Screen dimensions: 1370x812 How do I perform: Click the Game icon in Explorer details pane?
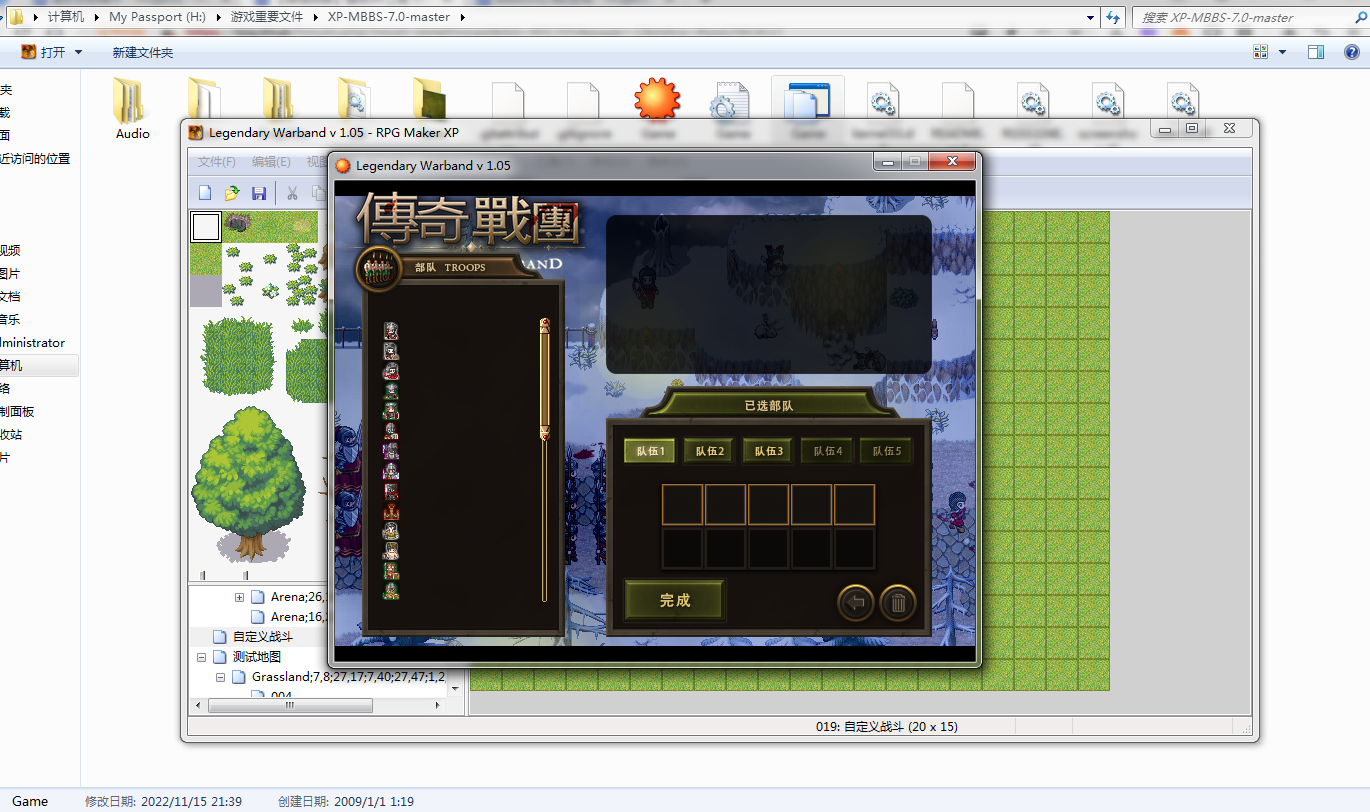click(30, 801)
